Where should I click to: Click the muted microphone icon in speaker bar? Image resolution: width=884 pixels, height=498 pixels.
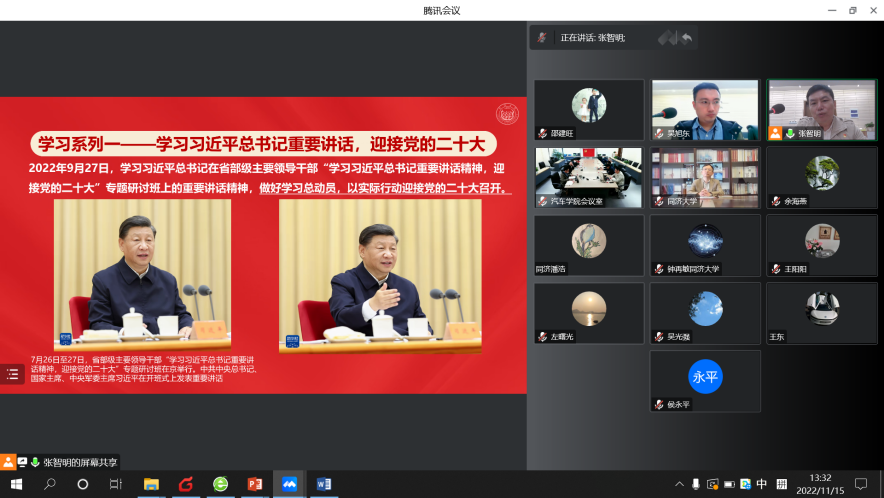click(542, 37)
